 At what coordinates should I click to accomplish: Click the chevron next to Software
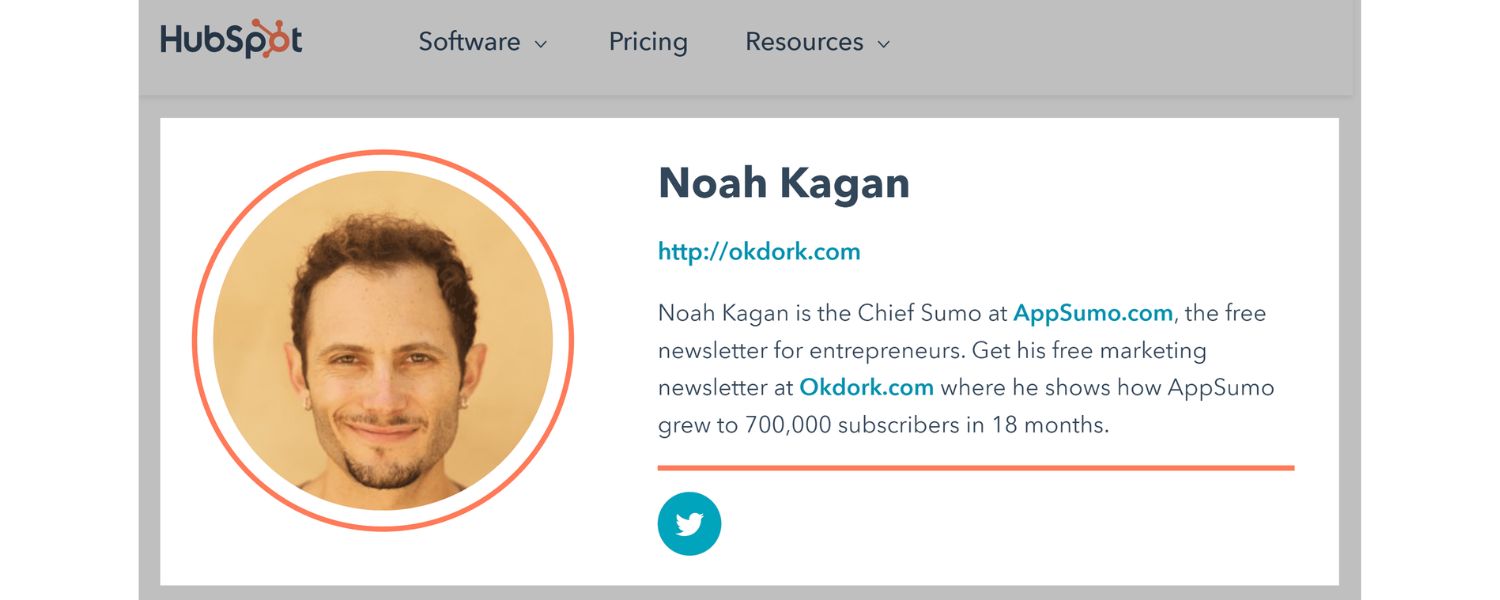pyautogui.click(x=540, y=44)
